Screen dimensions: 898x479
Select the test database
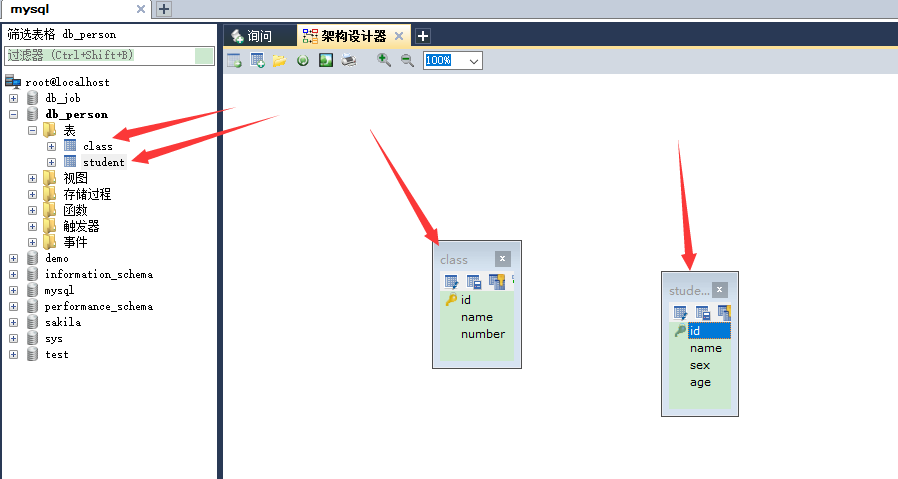point(57,355)
